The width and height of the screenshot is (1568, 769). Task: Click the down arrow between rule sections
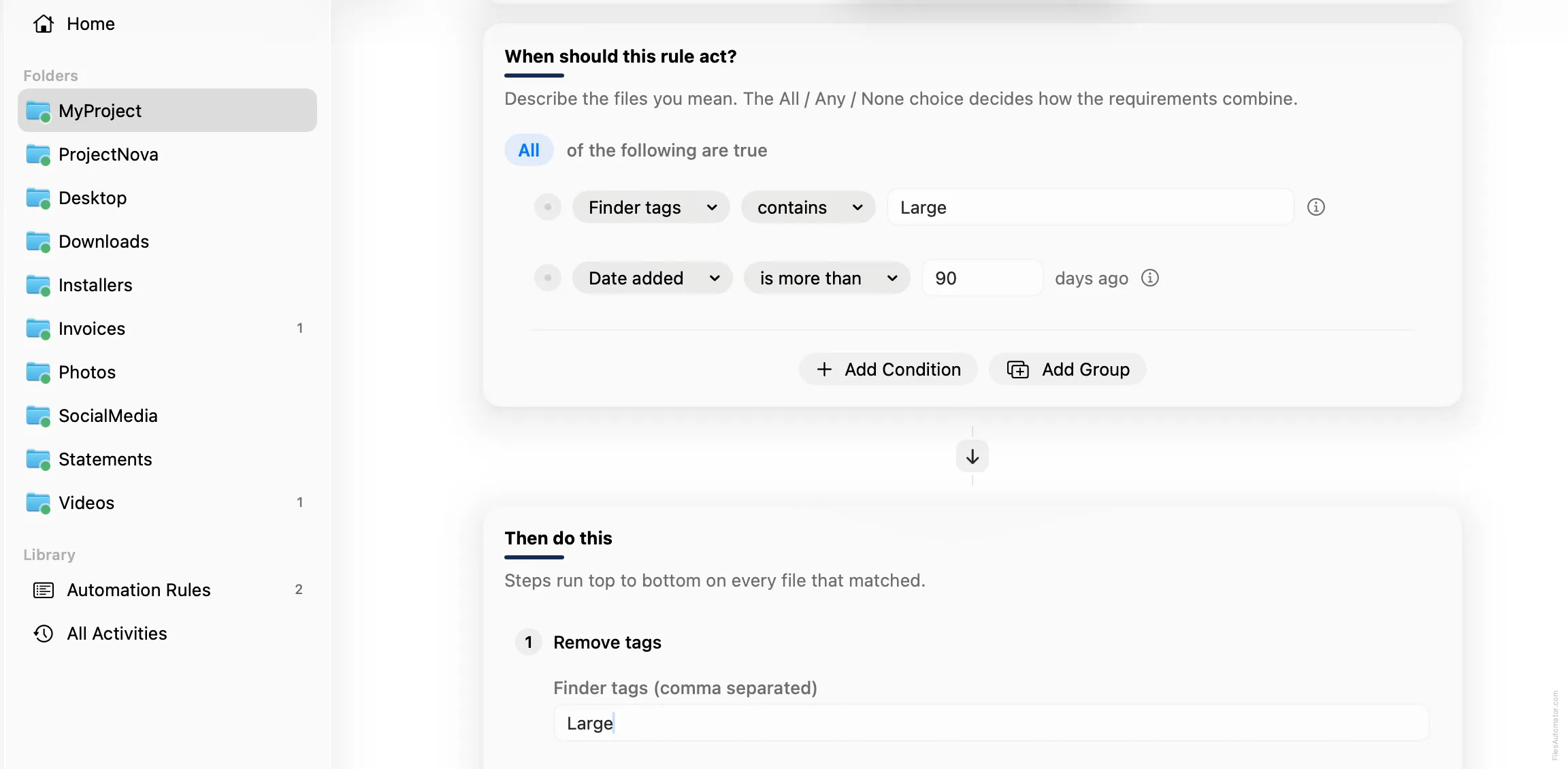coord(973,456)
